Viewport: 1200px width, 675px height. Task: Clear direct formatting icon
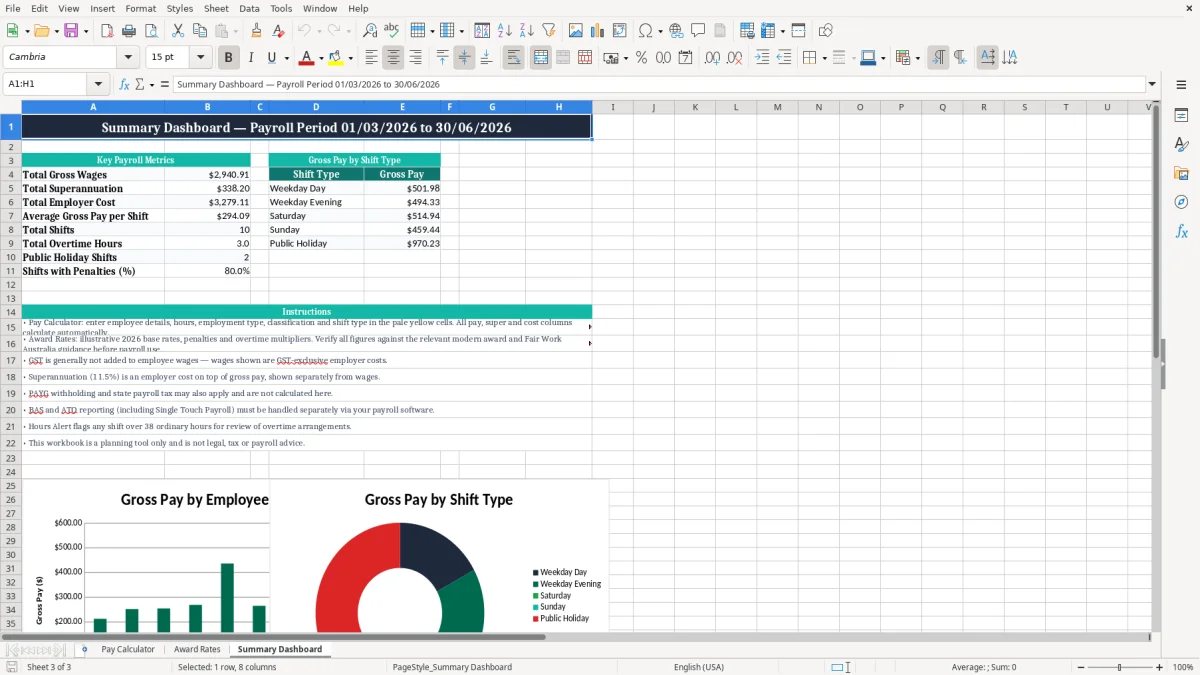coord(278,31)
